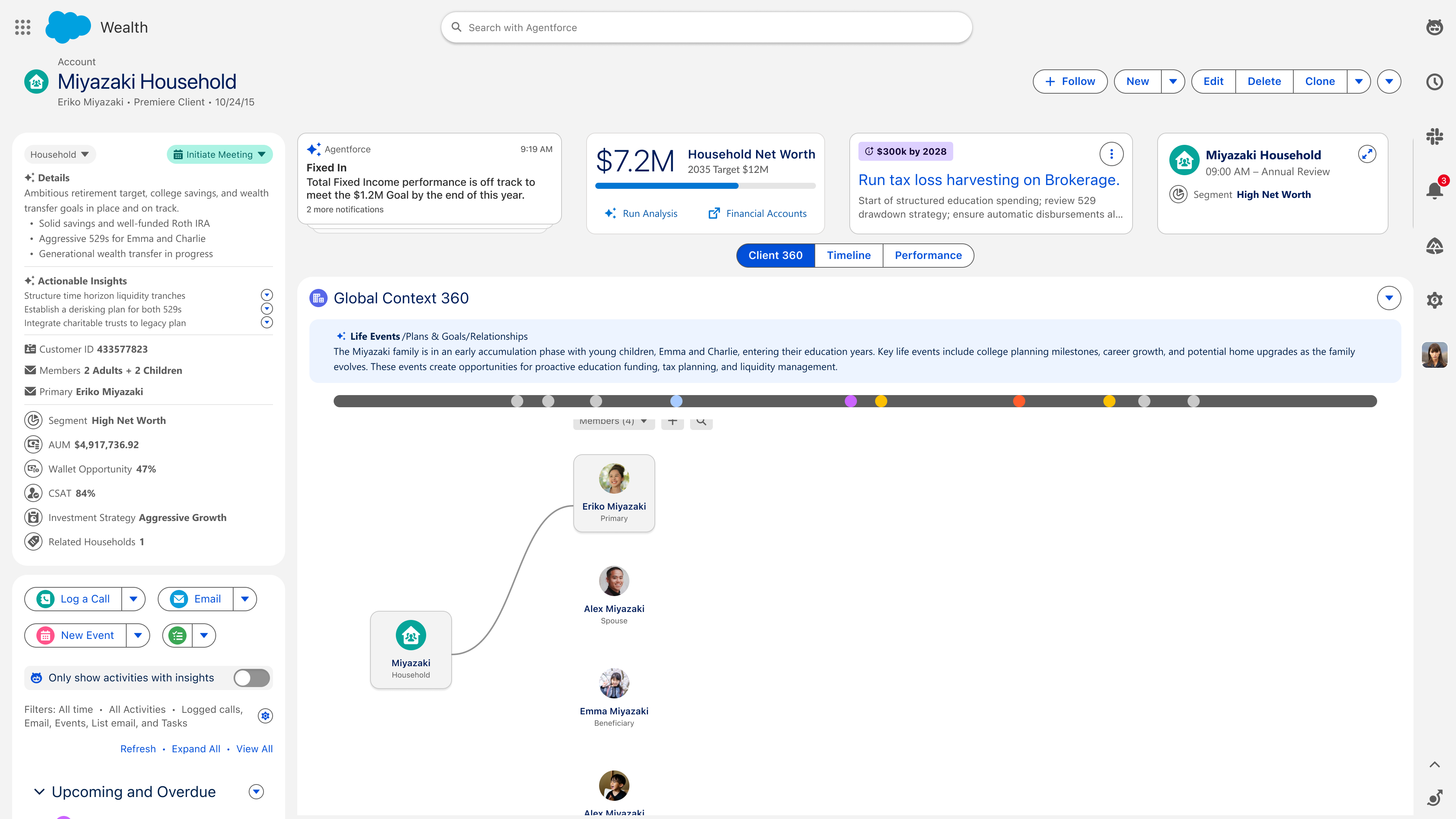The width and height of the screenshot is (1456, 819).
Task: Select the red marker on life events timeline
Action: 1019,401
